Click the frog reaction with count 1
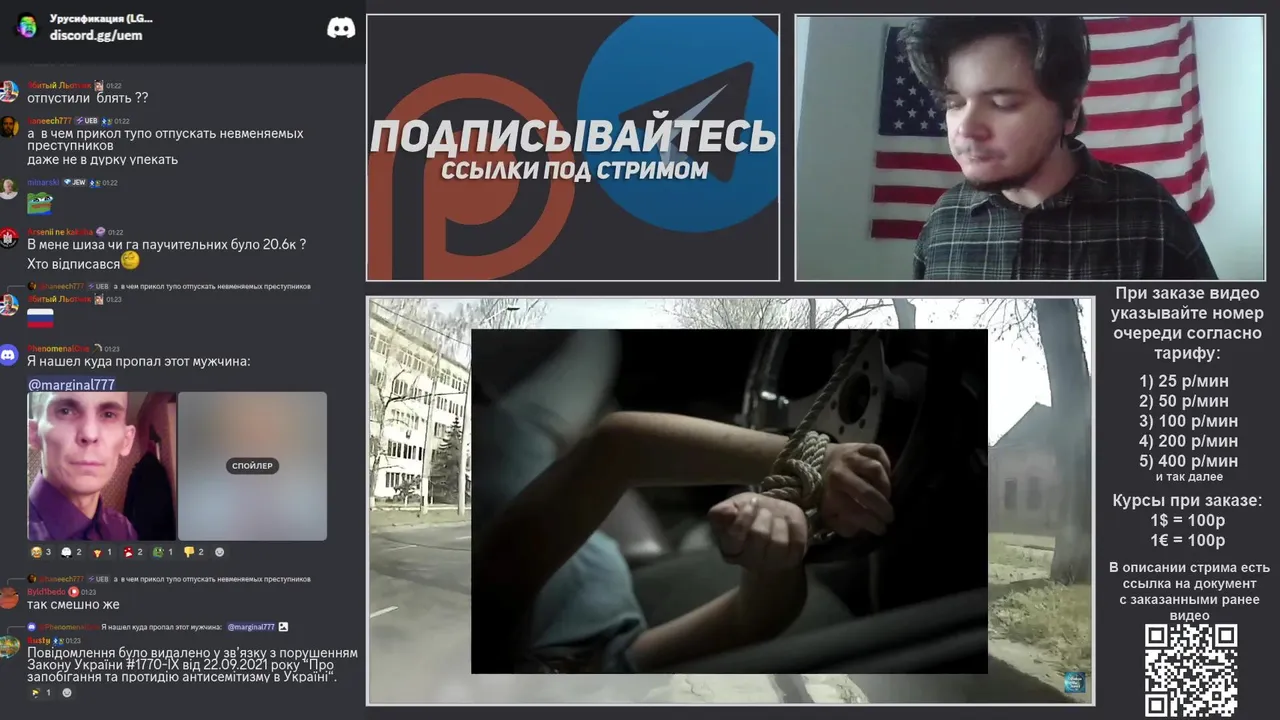1280x720 pixels. 162,552
